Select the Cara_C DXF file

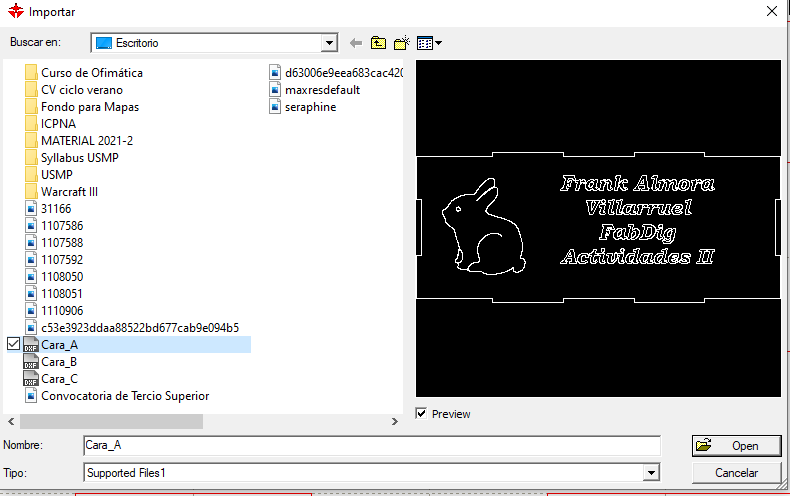(x=50, y=379)
